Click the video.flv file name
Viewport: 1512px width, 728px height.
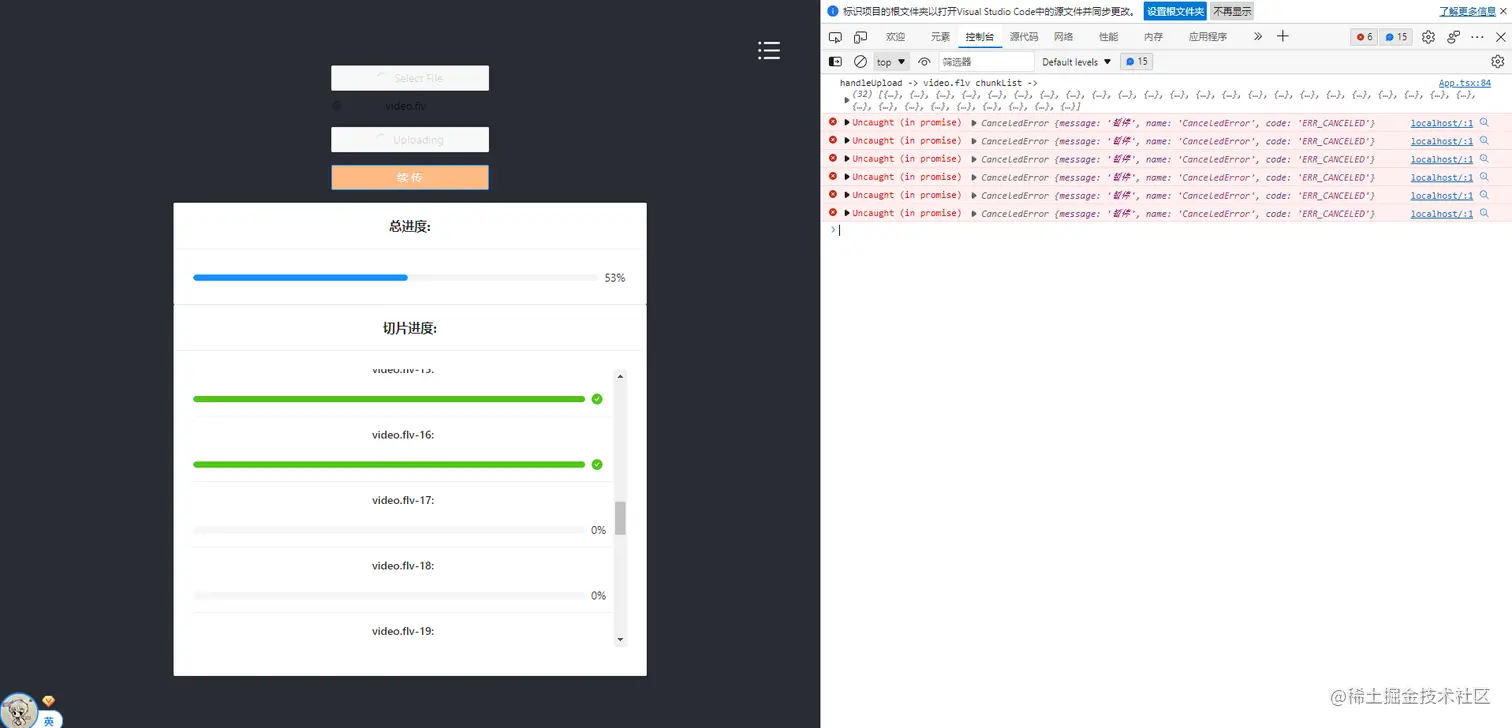(x=405, y=106)
